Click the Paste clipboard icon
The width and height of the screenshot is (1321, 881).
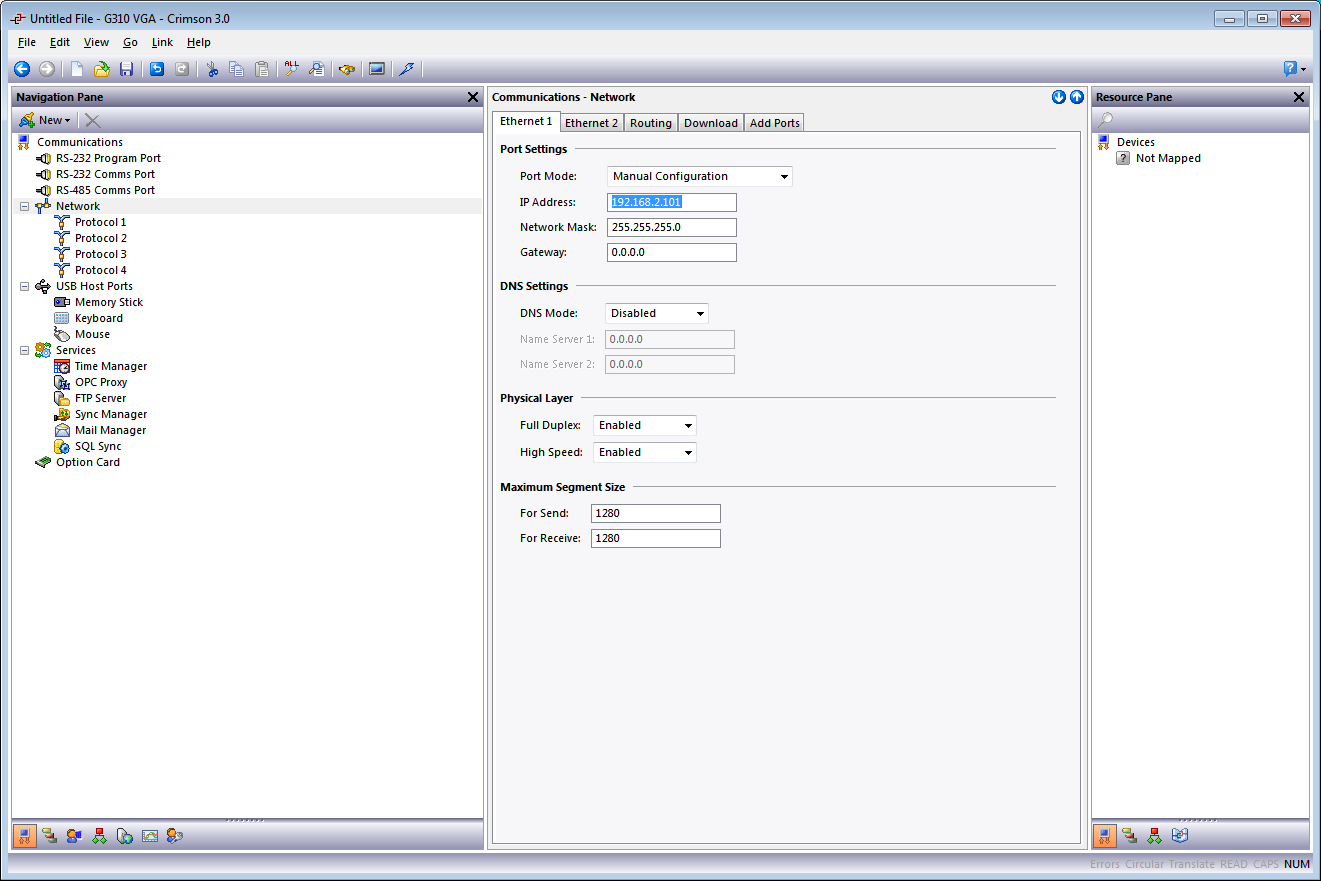coord(262,69)
